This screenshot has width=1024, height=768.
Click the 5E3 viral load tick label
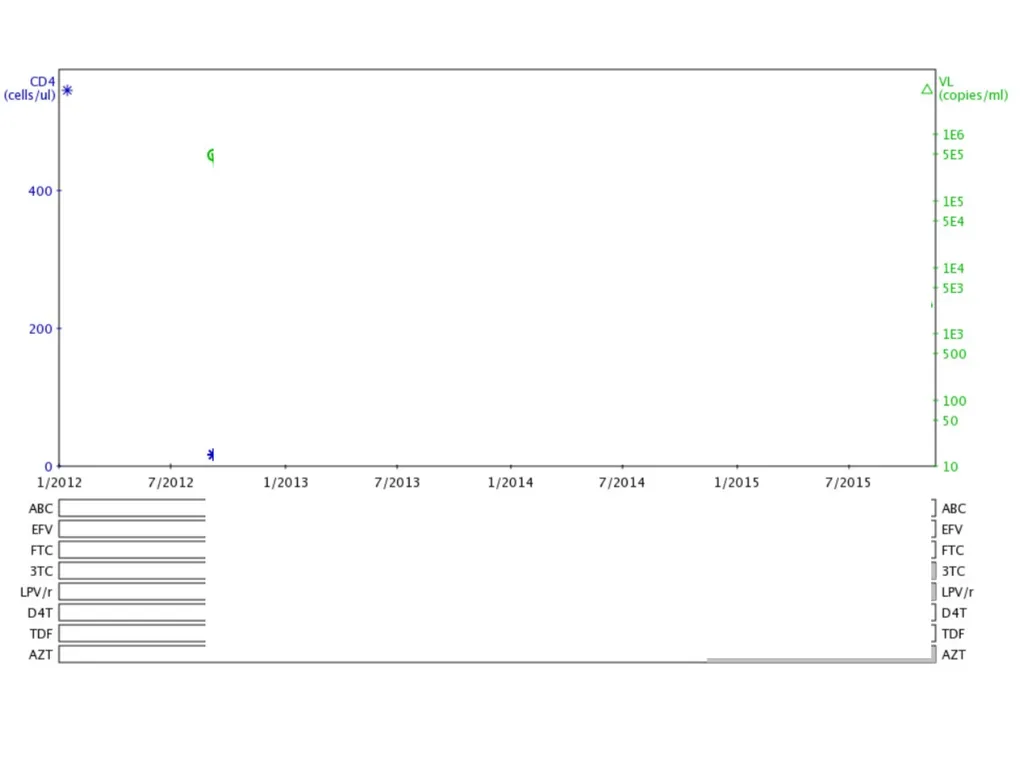[953, 288]
